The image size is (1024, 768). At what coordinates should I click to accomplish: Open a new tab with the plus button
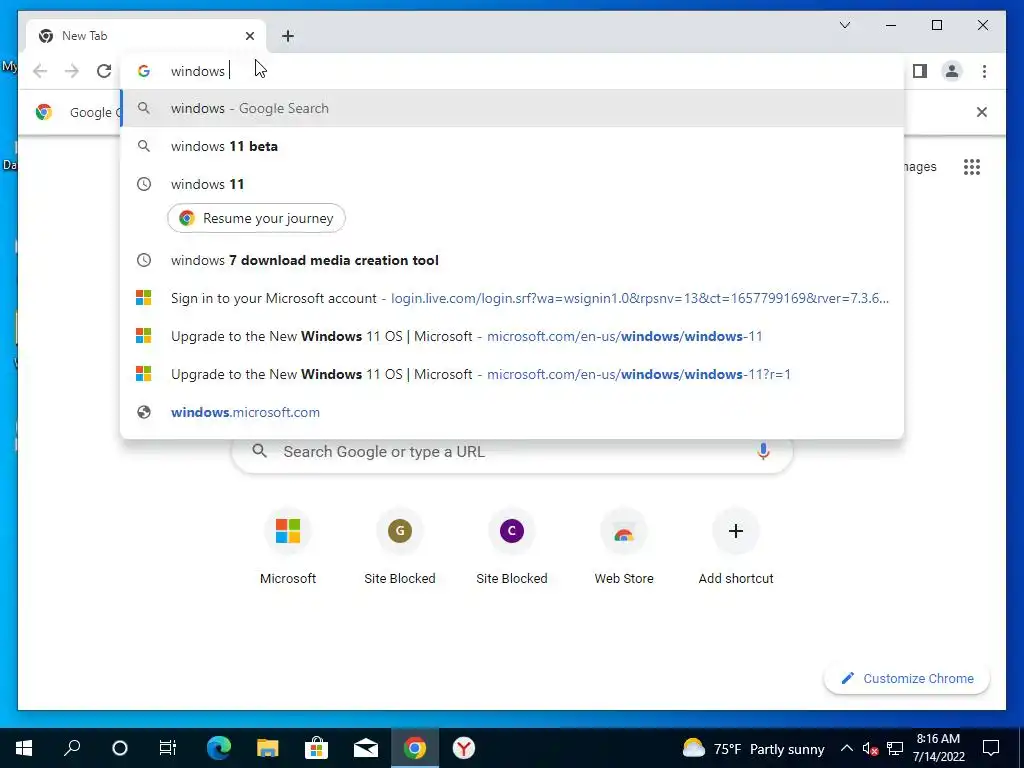pos(288,36)
